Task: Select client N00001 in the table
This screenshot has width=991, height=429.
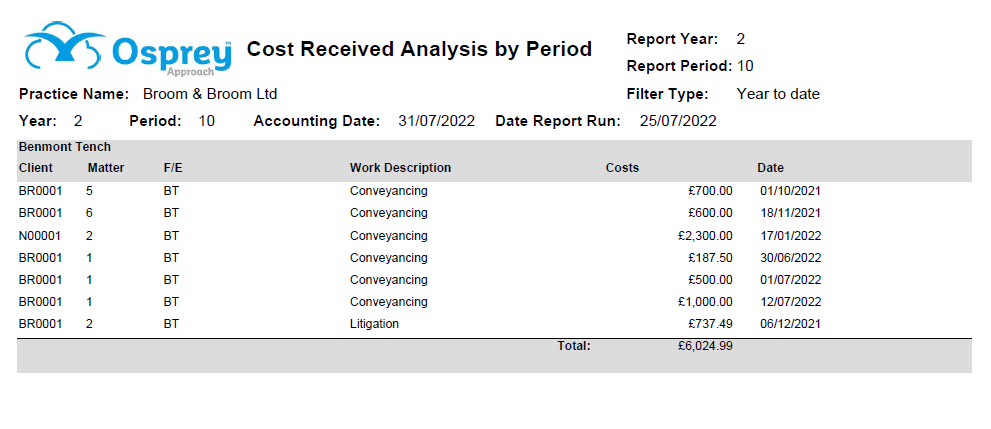Action: (x=40, y=236)
